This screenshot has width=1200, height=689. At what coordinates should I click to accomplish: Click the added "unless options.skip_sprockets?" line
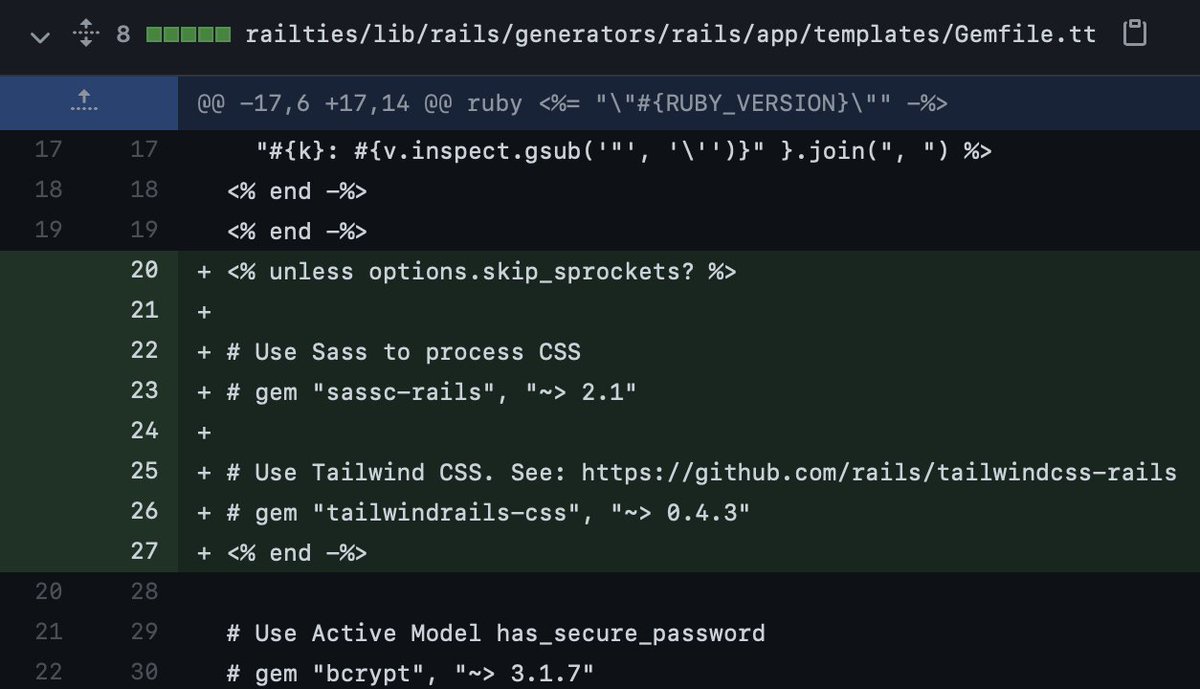(x=480, y=271)
